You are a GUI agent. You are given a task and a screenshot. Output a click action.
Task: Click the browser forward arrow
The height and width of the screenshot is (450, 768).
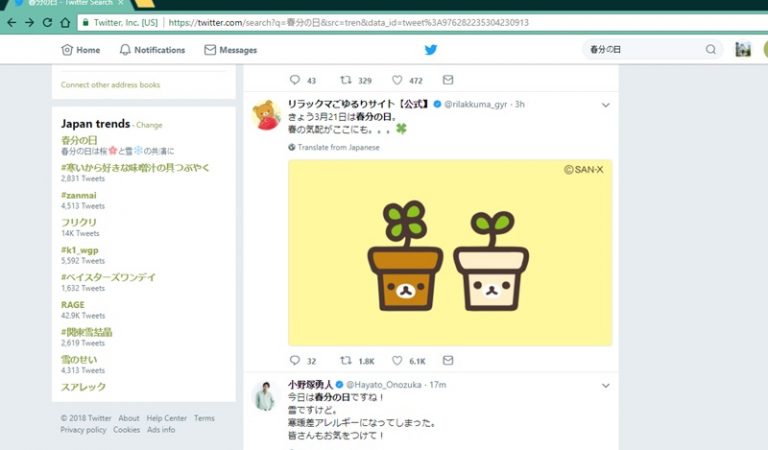(x=29, y=23)
